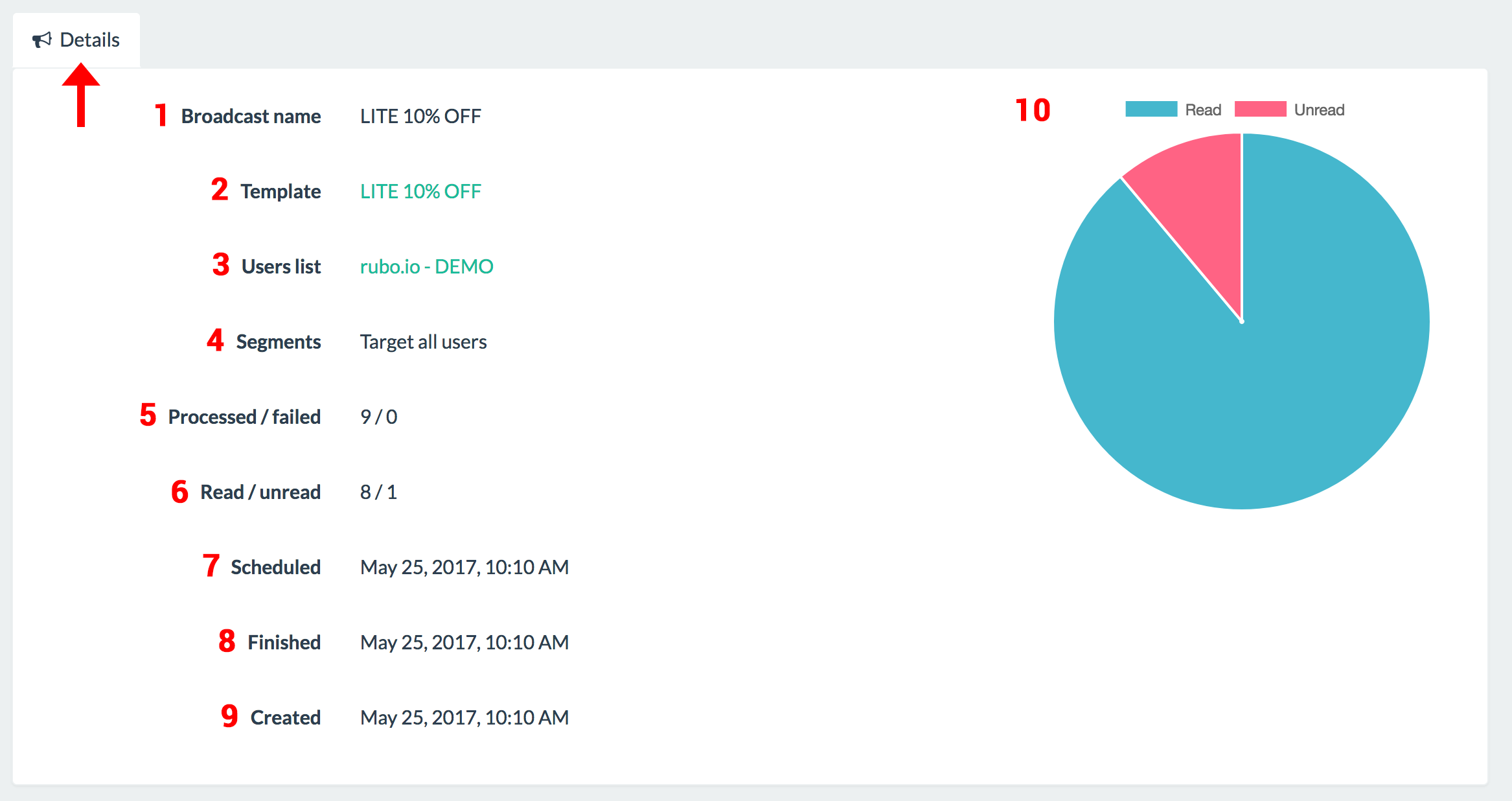Click the Processed / failed count 9 / 0
The width and height of the screenshot is (1512, 801).
378,417
